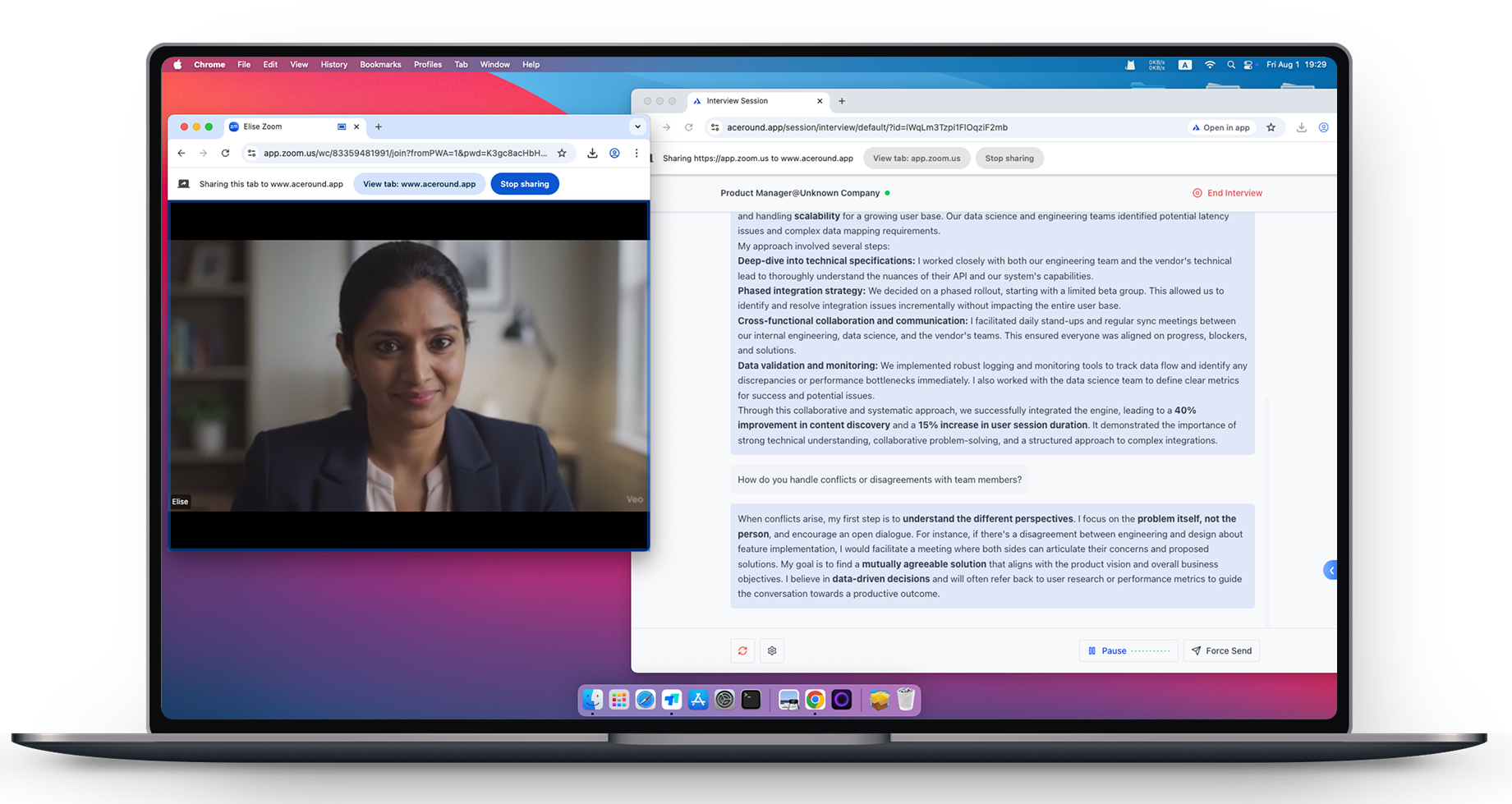Open the Edit menu
1512x804 pixels.
point(270,64)
